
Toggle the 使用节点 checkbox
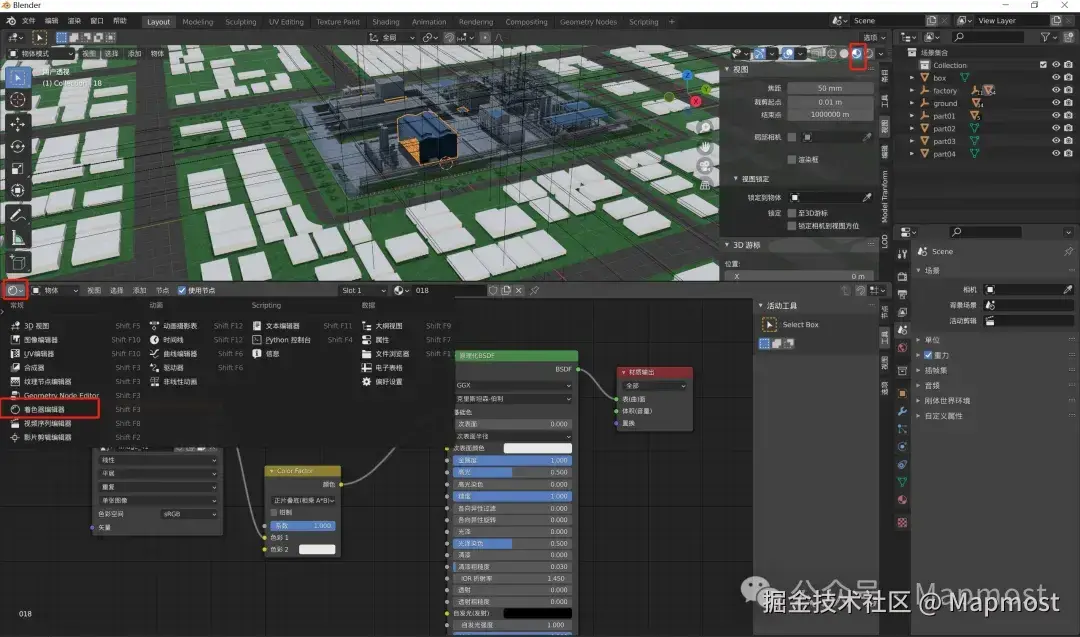pos(182,290)
